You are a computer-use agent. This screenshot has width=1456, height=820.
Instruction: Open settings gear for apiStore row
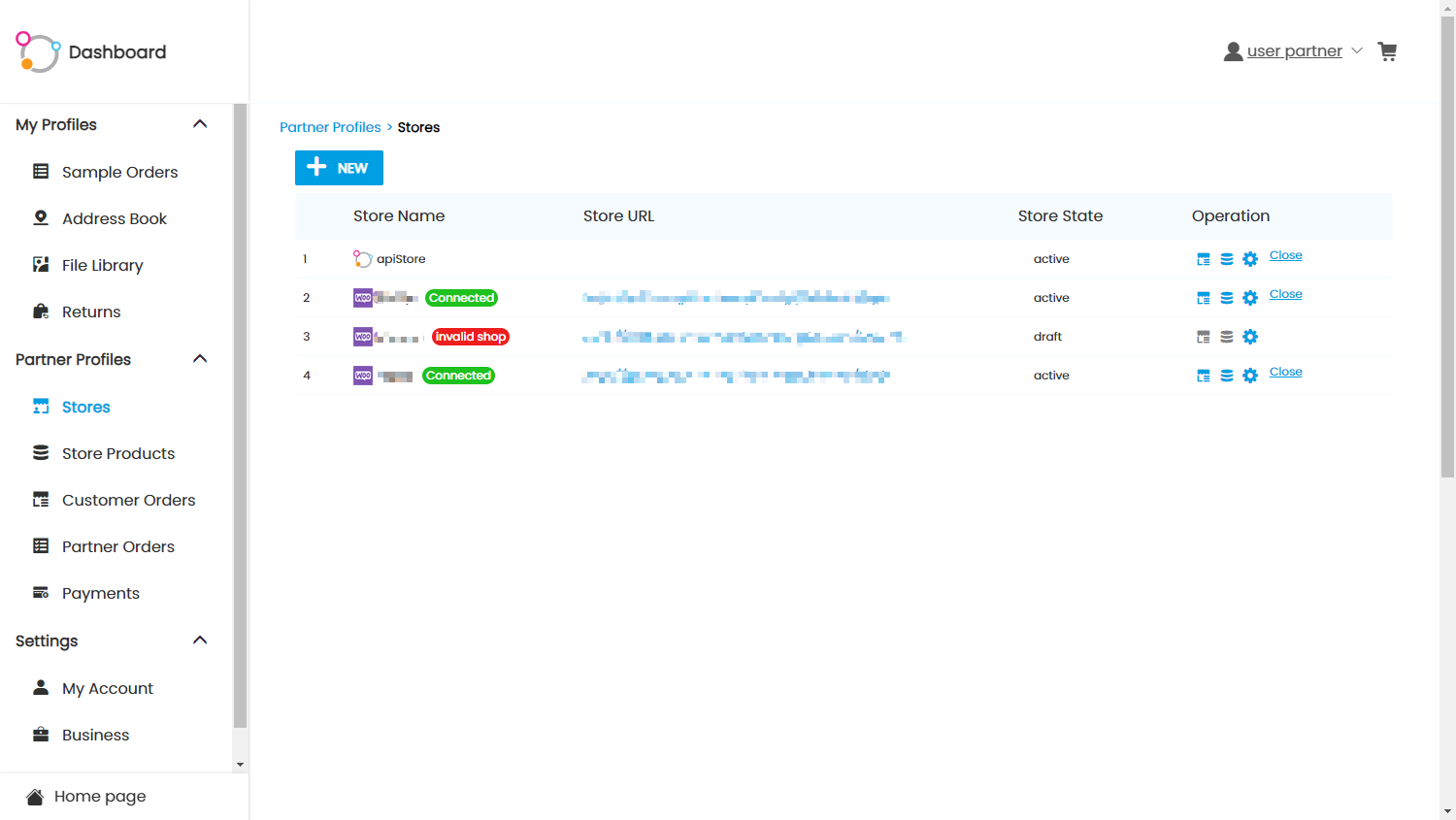(x=1250, y=259)
